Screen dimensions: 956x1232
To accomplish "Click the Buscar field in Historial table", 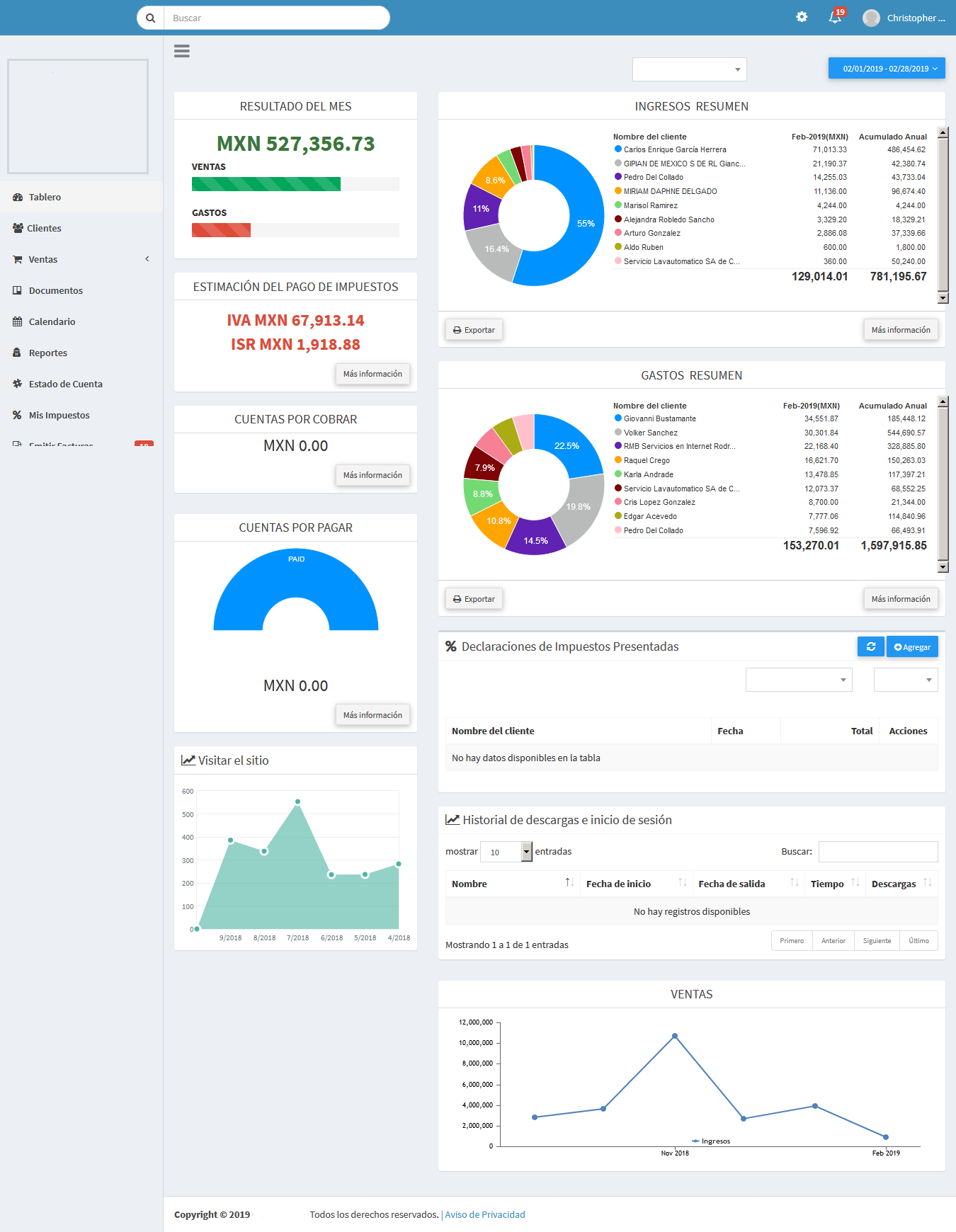I will coord(878,851).
